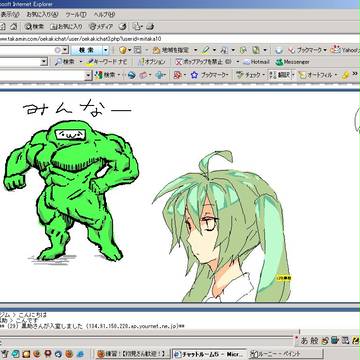The image size is (360, 360).
Task: Click the green muscular character drawing
Action: pyautogui.click(x=71, y=191)
